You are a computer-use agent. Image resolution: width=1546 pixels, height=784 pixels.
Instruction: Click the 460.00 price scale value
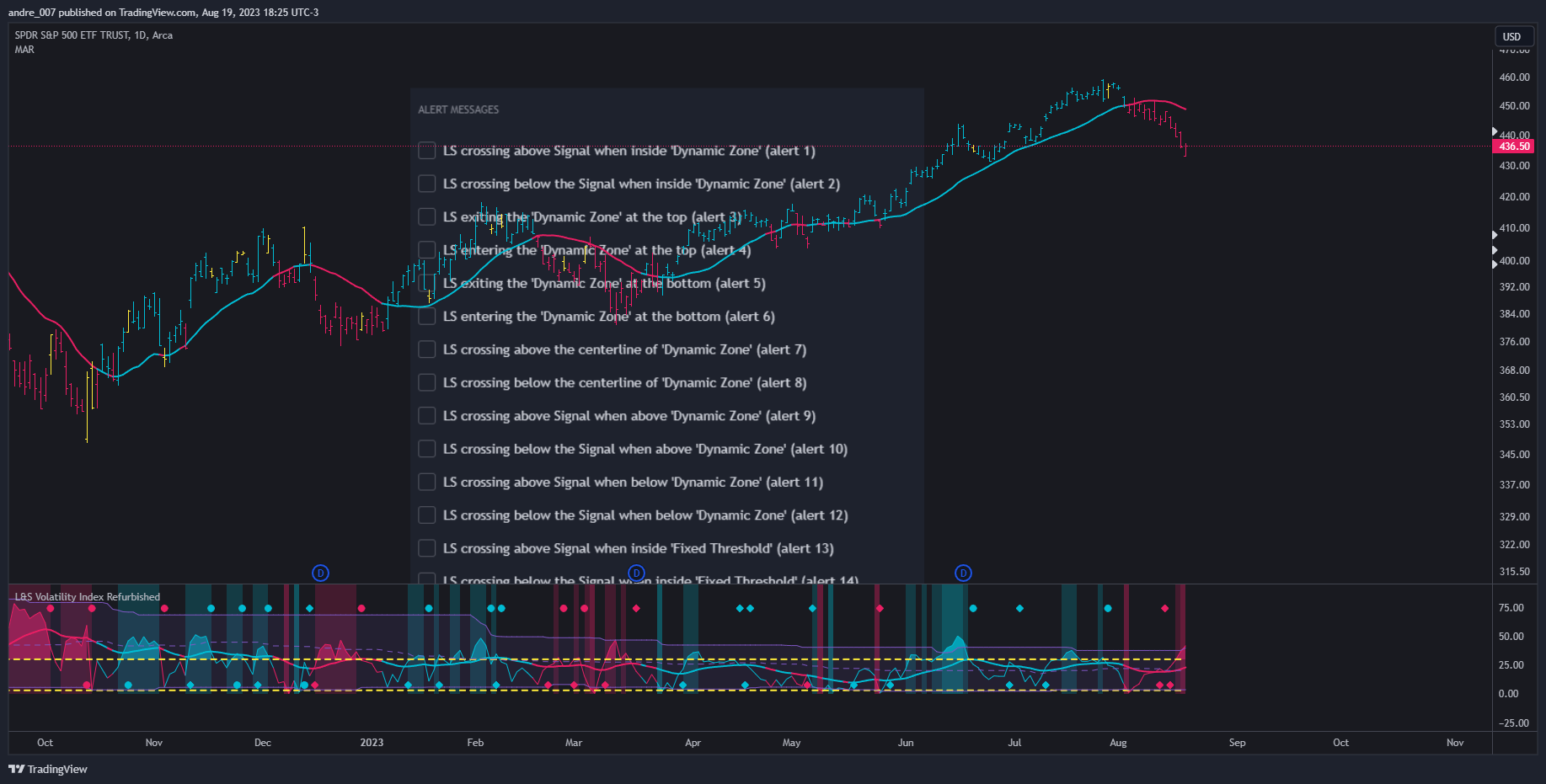tap(1514, 77)
